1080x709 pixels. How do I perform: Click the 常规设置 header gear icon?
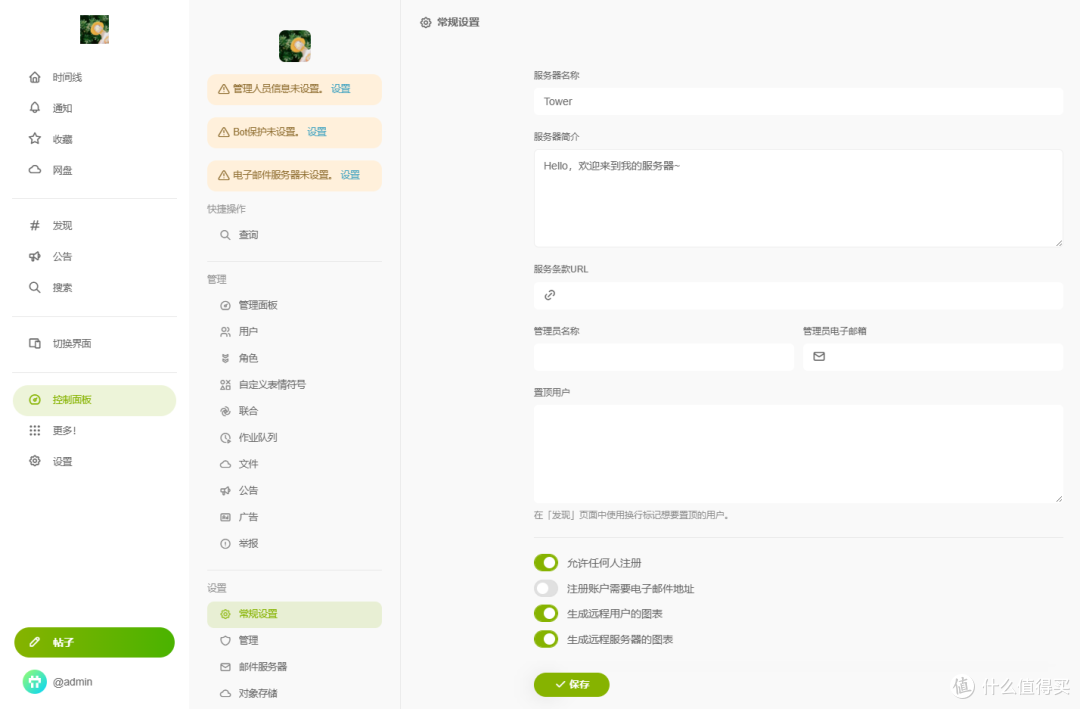pos(426,23)
